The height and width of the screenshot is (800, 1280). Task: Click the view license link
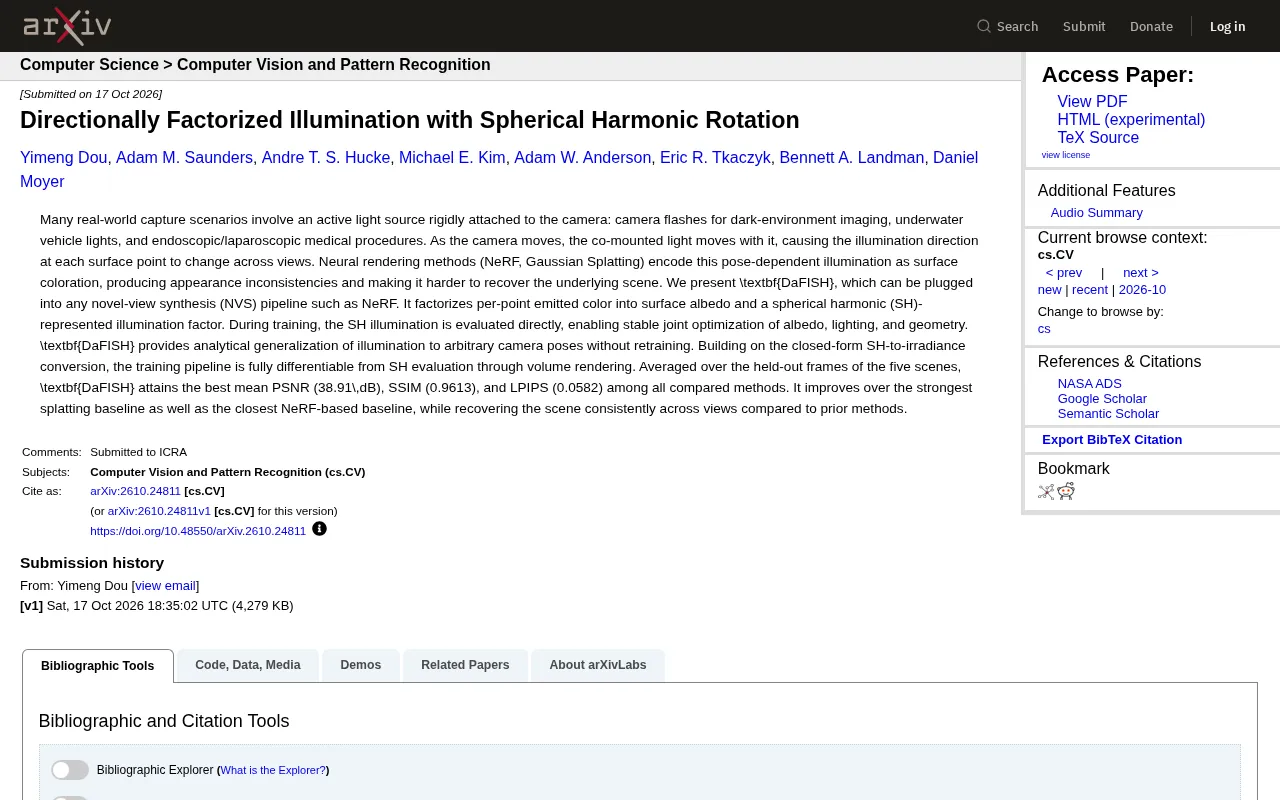tap(1066, 155)
